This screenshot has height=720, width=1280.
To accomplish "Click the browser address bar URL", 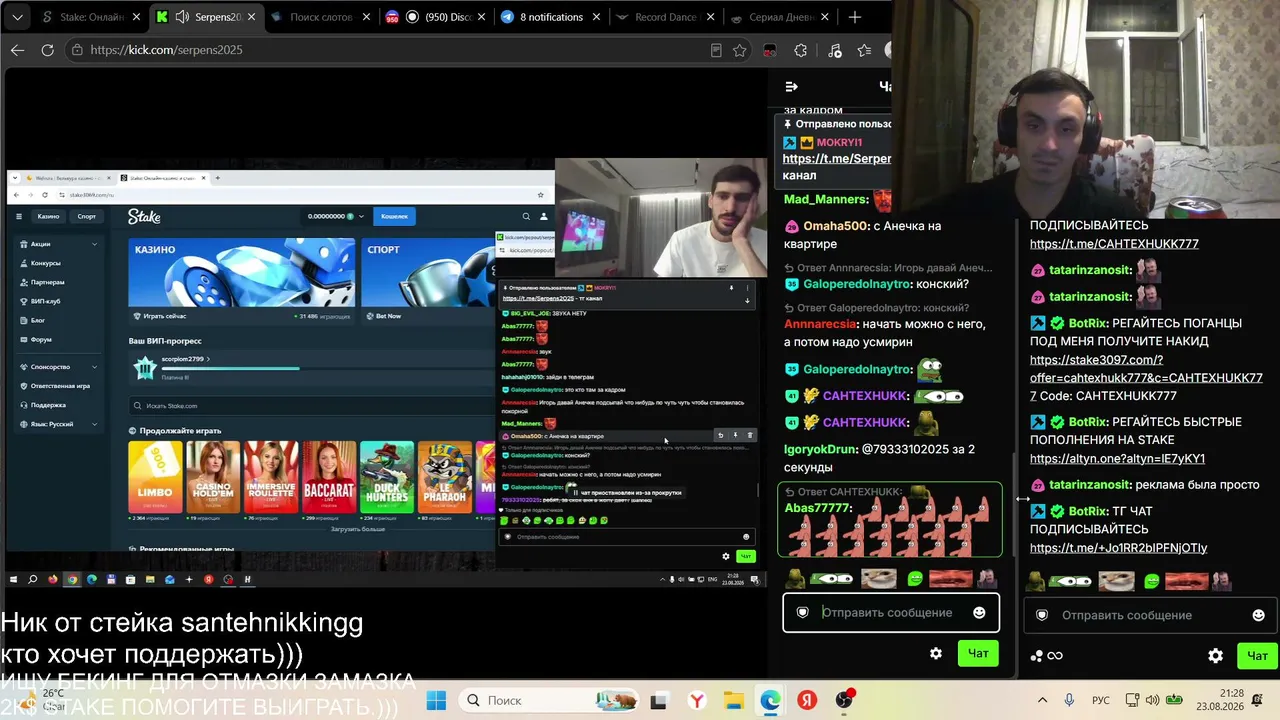I will click(166, 50).
